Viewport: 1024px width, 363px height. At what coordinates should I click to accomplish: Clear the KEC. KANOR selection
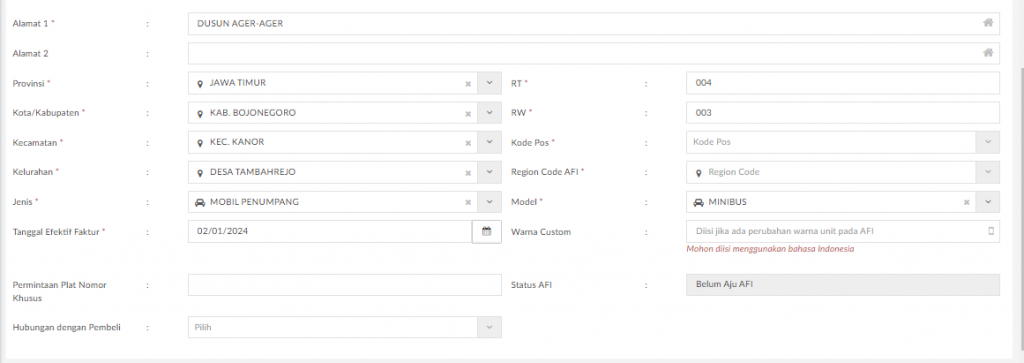point(468,142)
